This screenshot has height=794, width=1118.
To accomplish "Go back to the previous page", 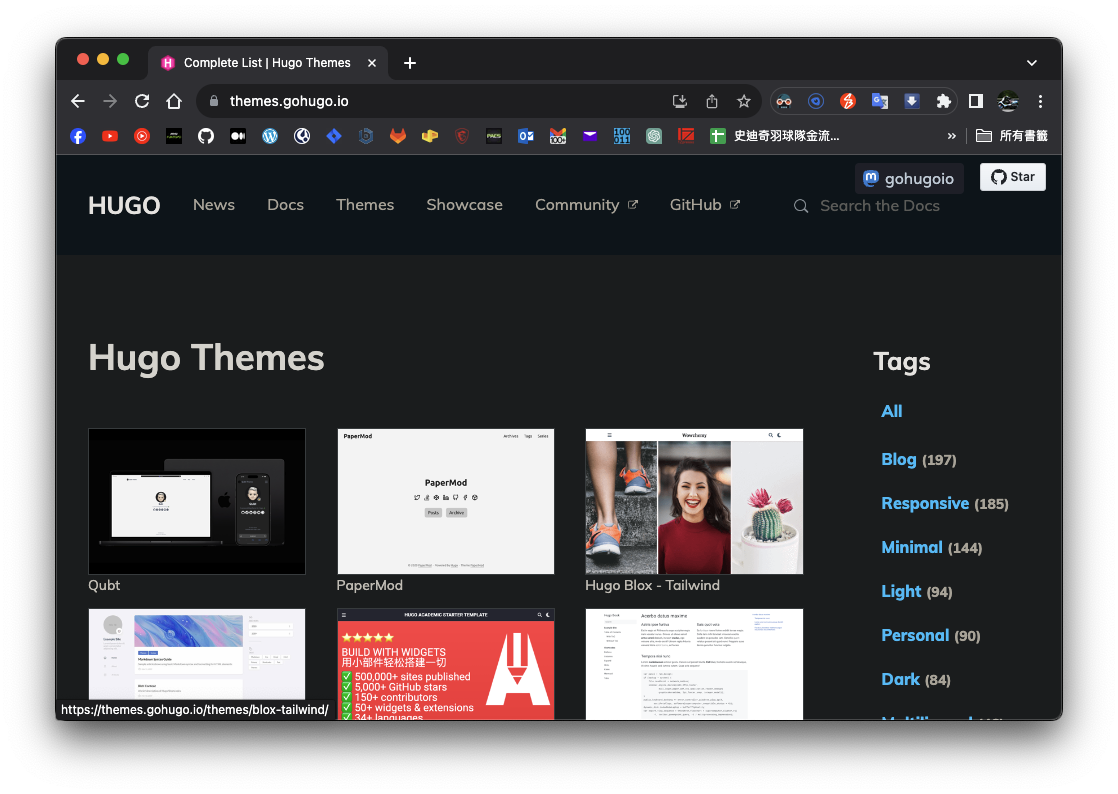I will [x=78, y=101].
